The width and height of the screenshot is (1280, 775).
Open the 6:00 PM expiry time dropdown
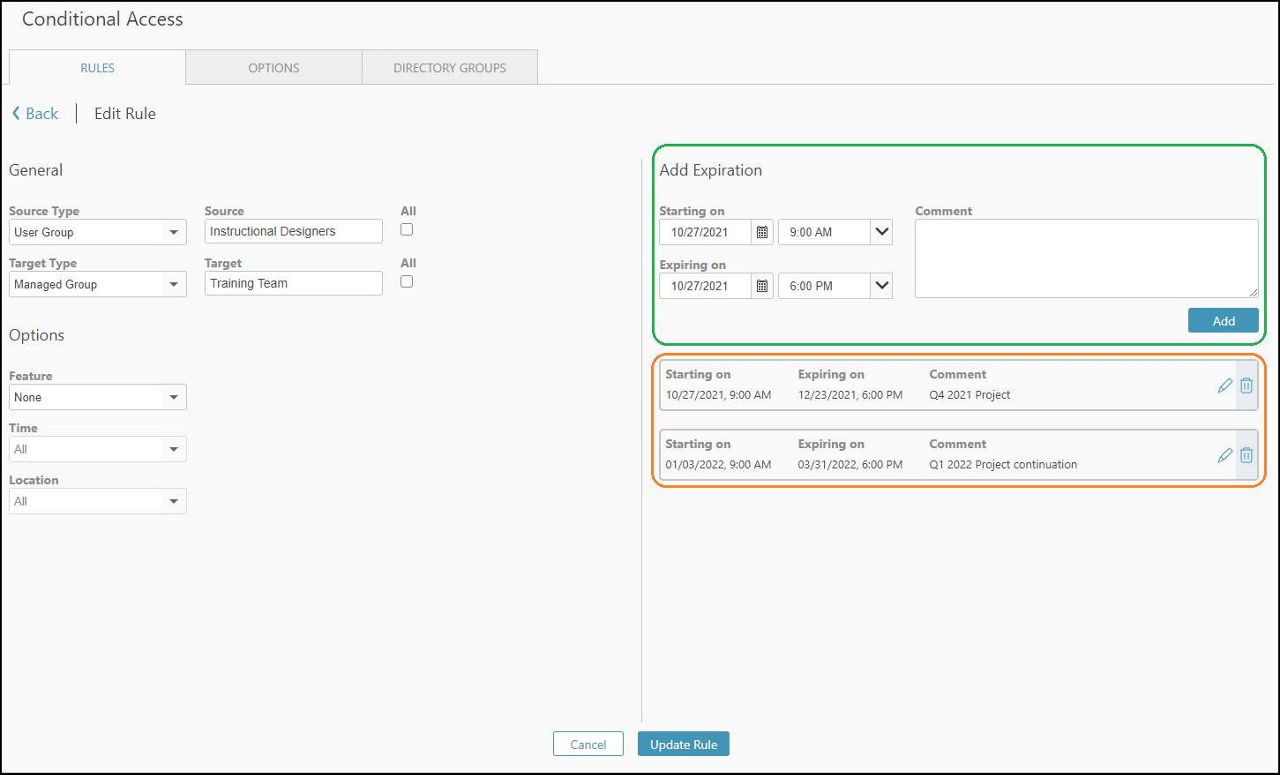881,286
